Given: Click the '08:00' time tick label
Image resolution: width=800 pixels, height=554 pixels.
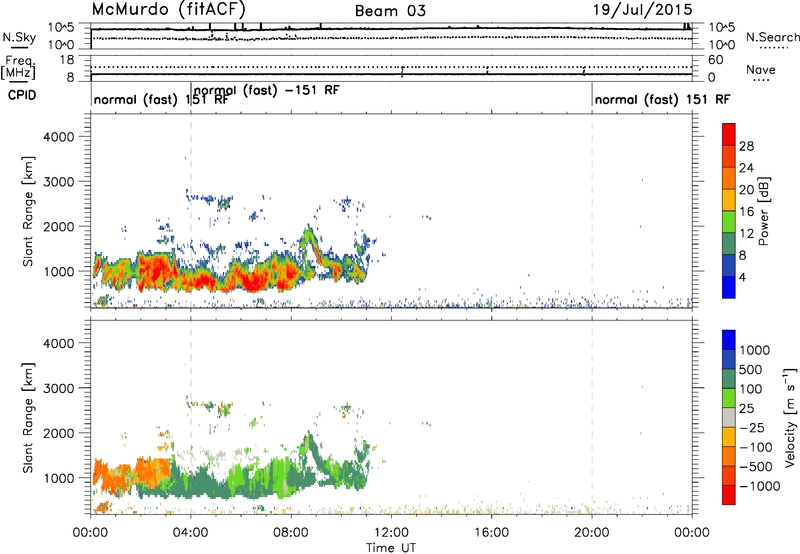Looking at the screenshot, I should [291, 533].
